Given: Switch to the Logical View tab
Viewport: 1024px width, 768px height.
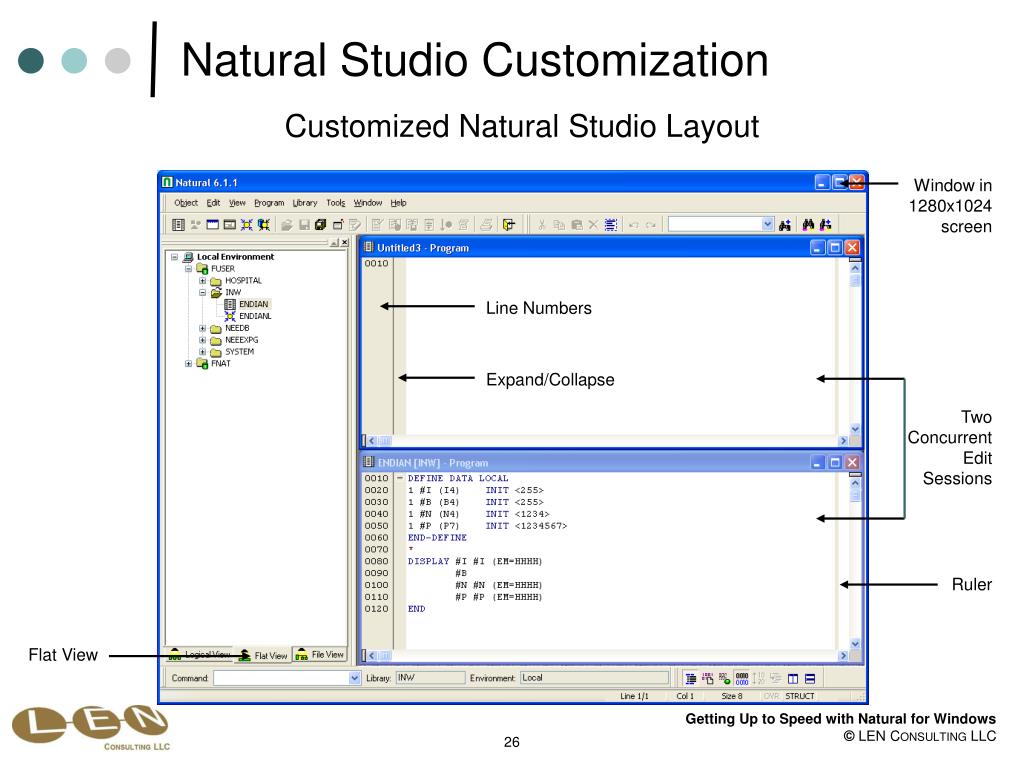Looking at the screenshot, I should (200, 654).
